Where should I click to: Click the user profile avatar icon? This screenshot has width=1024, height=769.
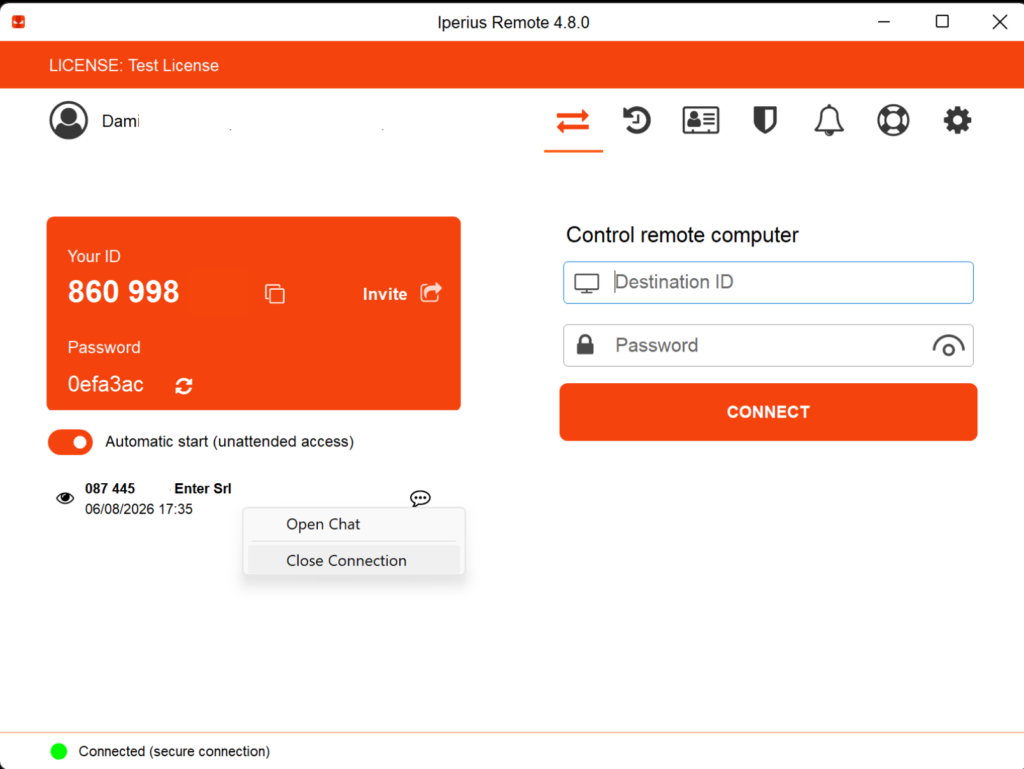pyautogui.click(x=69, y=120)
